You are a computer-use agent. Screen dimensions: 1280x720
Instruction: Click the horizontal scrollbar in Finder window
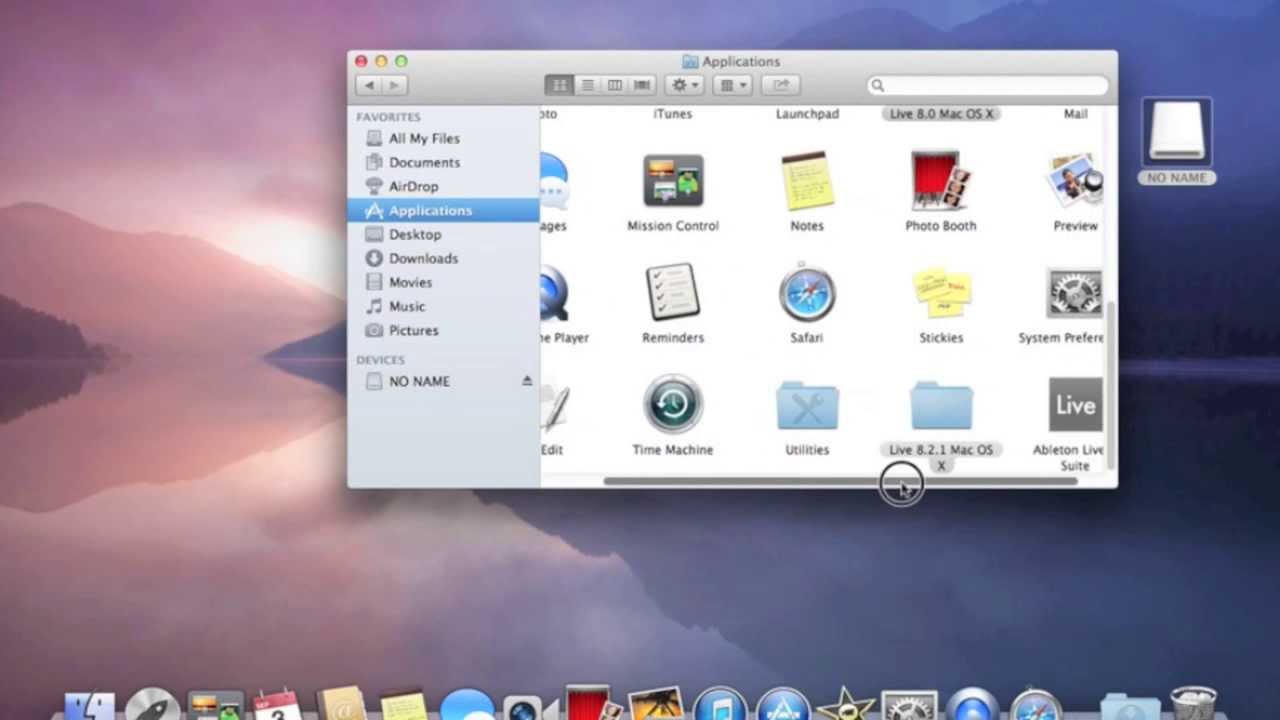click(x=840, y=481)
